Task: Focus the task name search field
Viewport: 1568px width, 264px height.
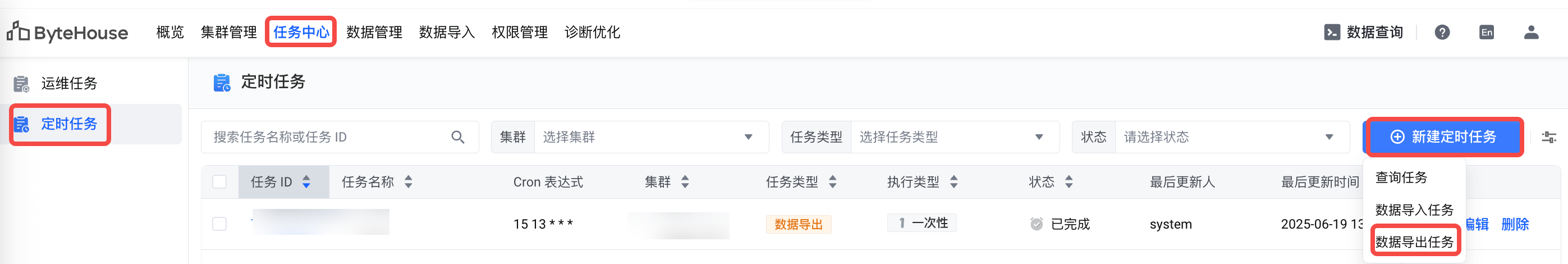Action: pos(329,137)
